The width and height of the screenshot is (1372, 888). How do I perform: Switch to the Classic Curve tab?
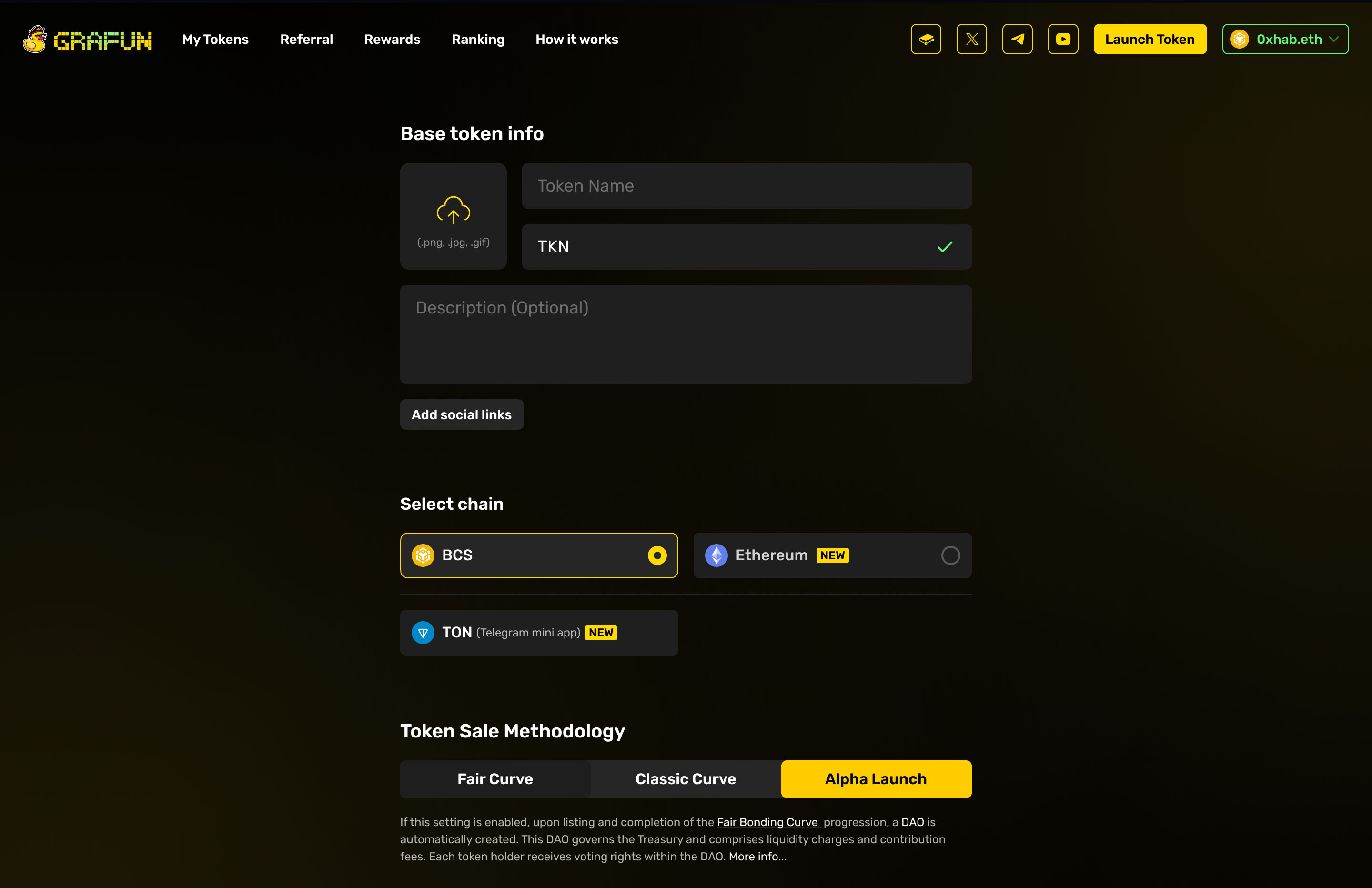(686, 779)
